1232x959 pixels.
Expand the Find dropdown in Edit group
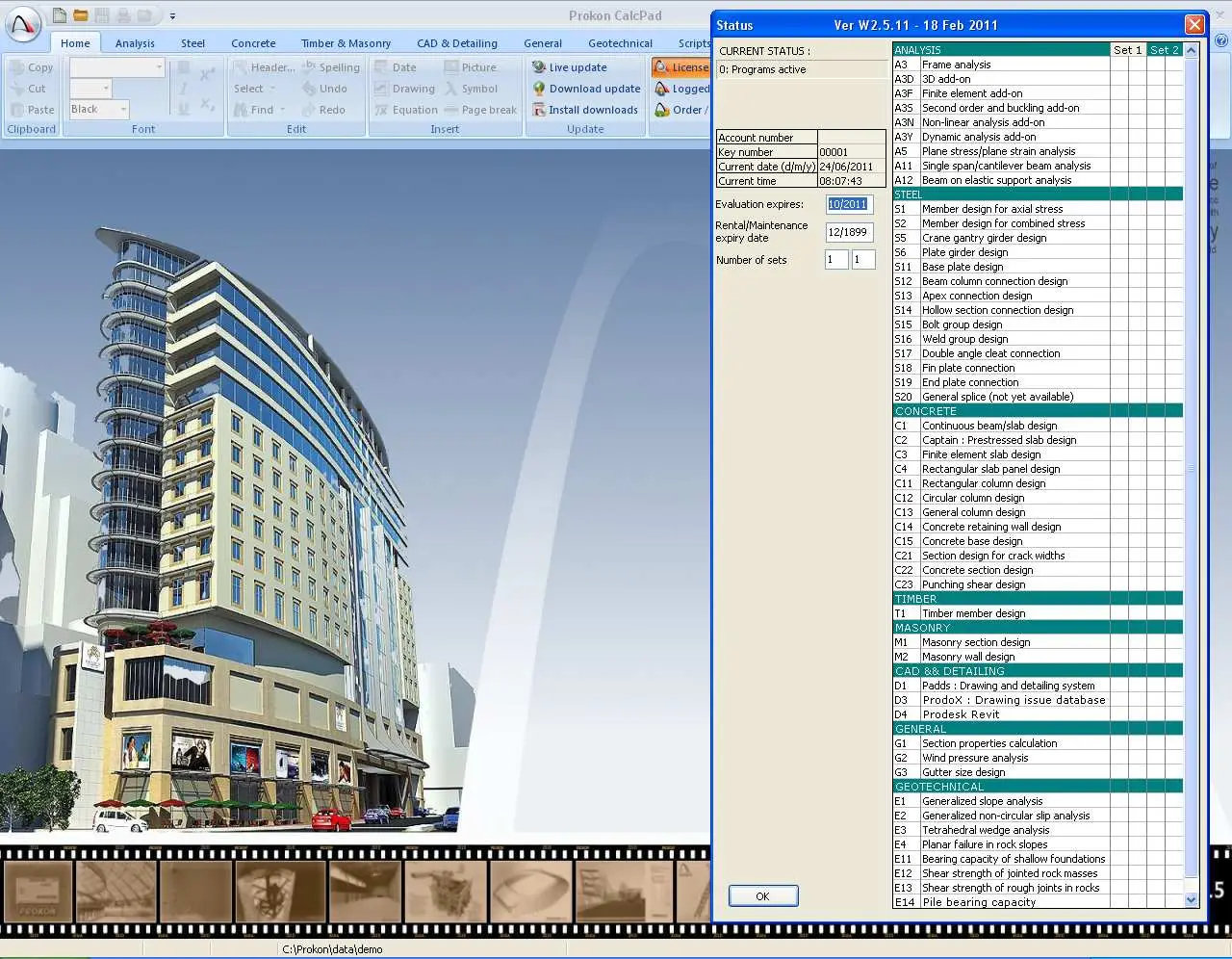260,110
